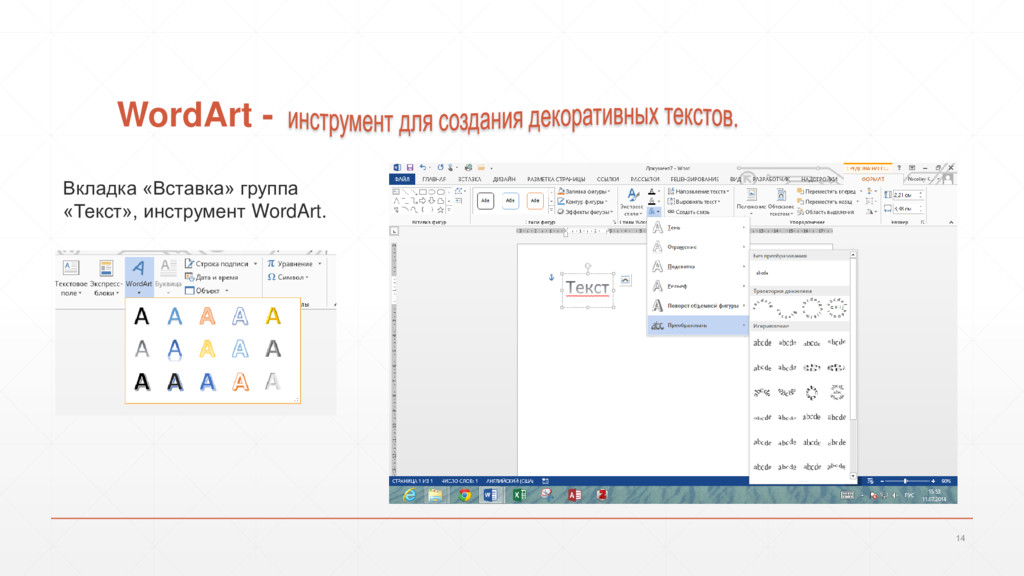Open Заливка фигуры shape fill dropdown
Image resolution: width=1024 pixels, height=576 pixels.
[x=584, y=191]
